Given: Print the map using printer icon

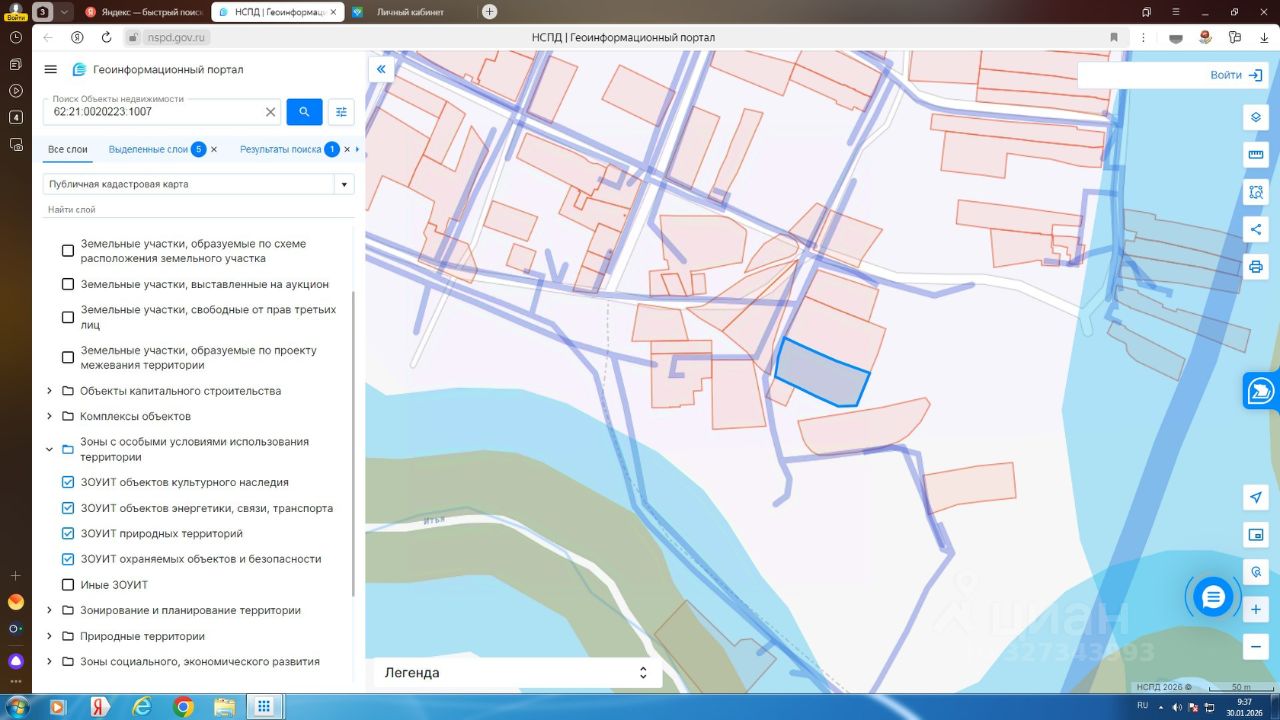Looking at the screenshot, I should [x=1256, y=267].
